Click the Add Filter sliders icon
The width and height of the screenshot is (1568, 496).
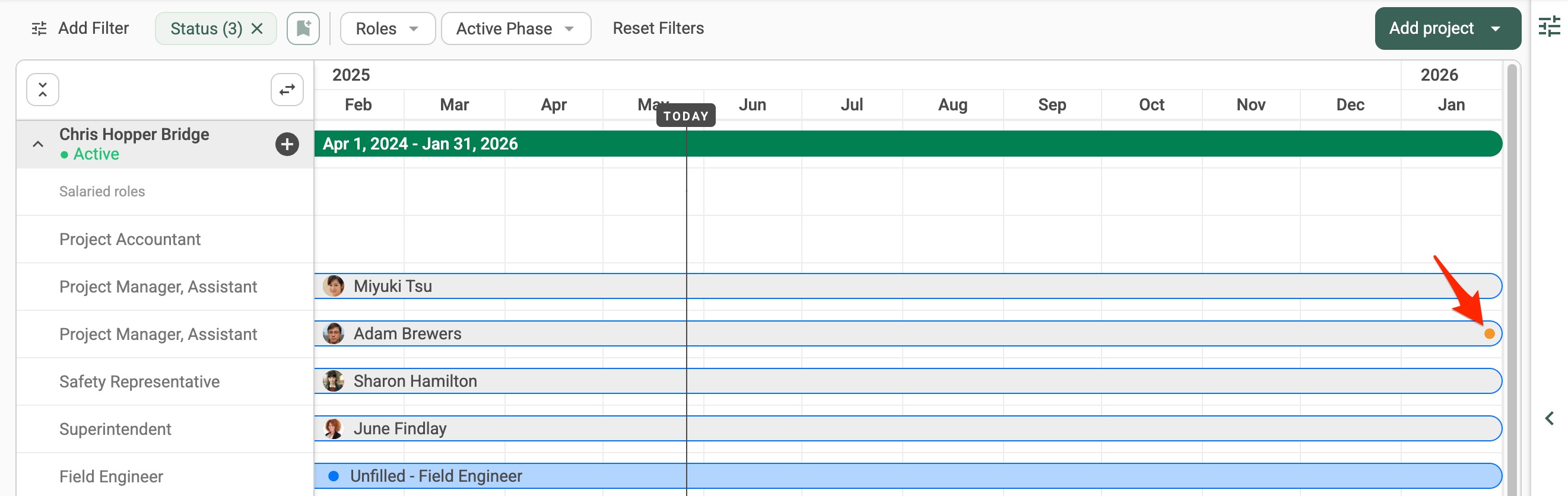pos(39,28)
